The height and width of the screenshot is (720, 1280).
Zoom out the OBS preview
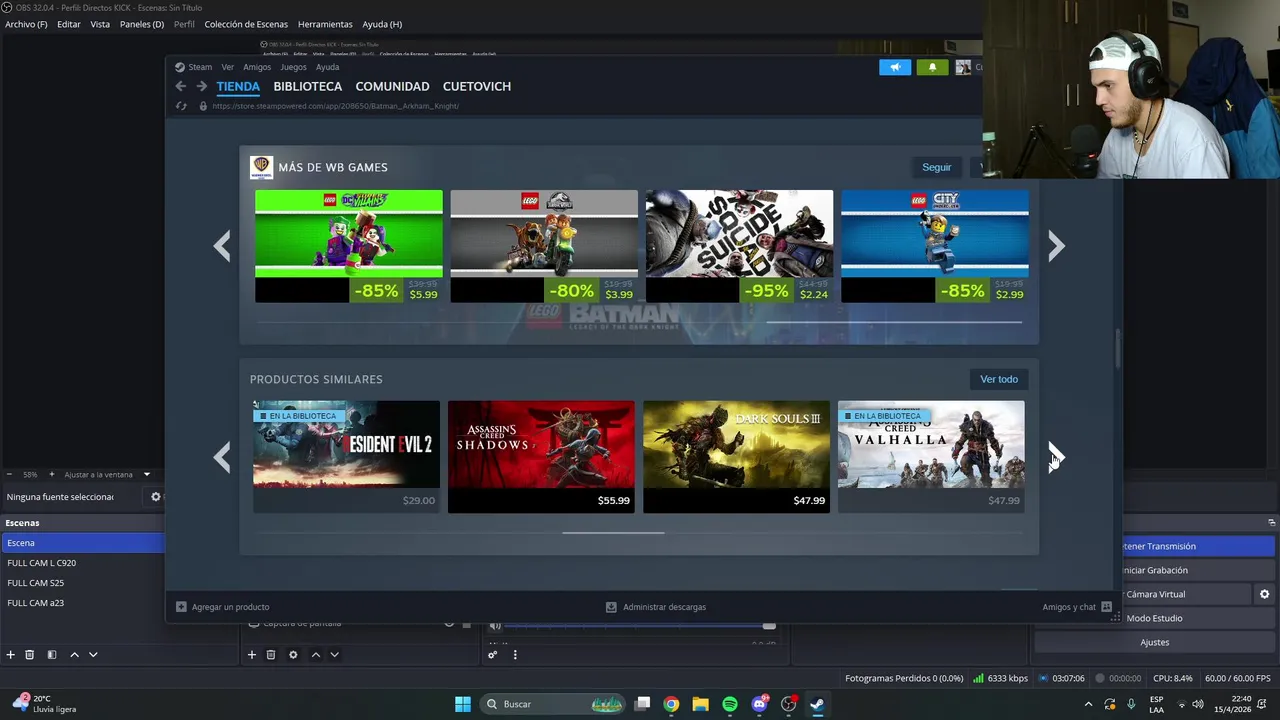tap(9, 474)
